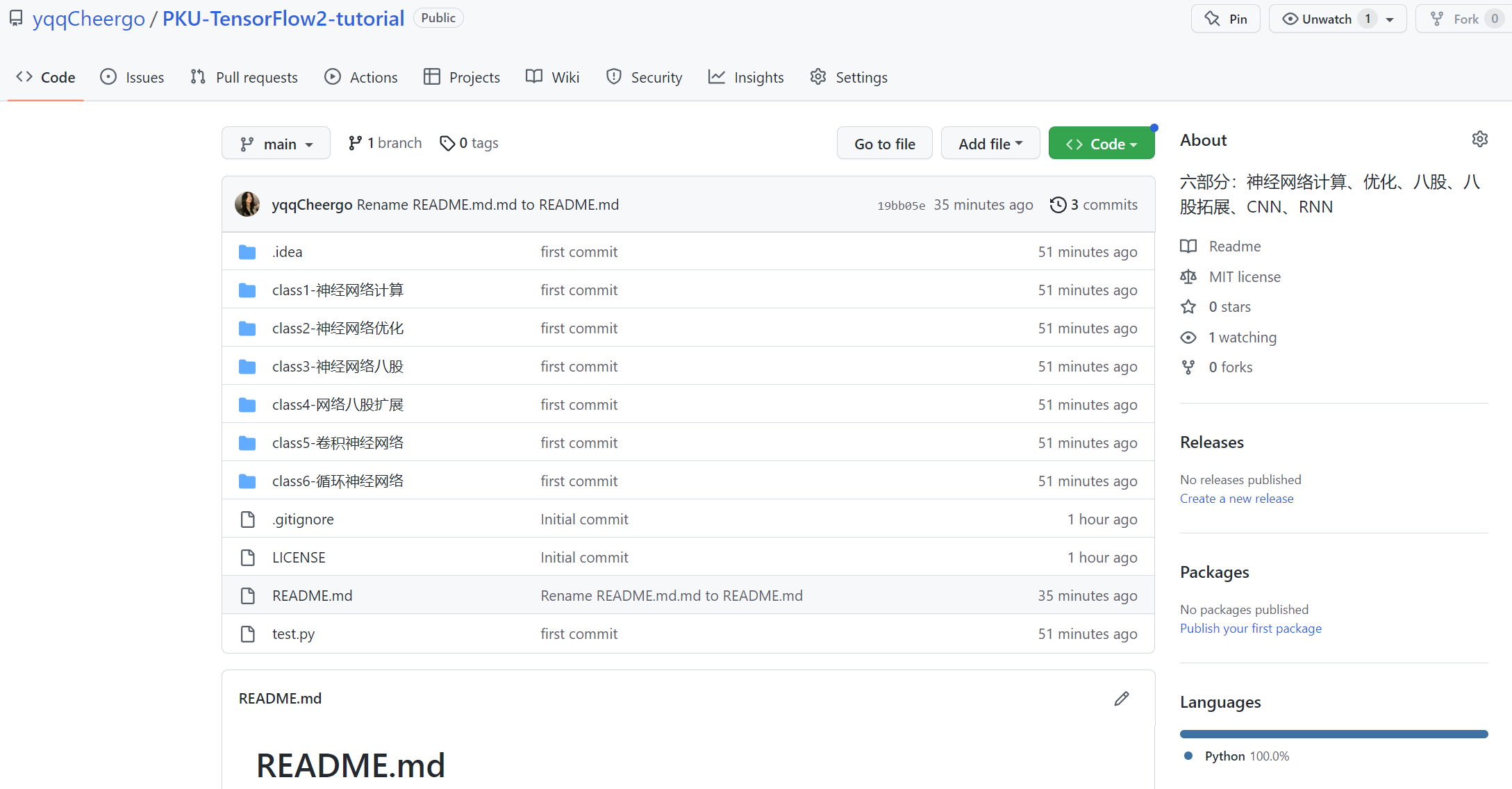Click the file icon for LICENSE

[248, 558]
